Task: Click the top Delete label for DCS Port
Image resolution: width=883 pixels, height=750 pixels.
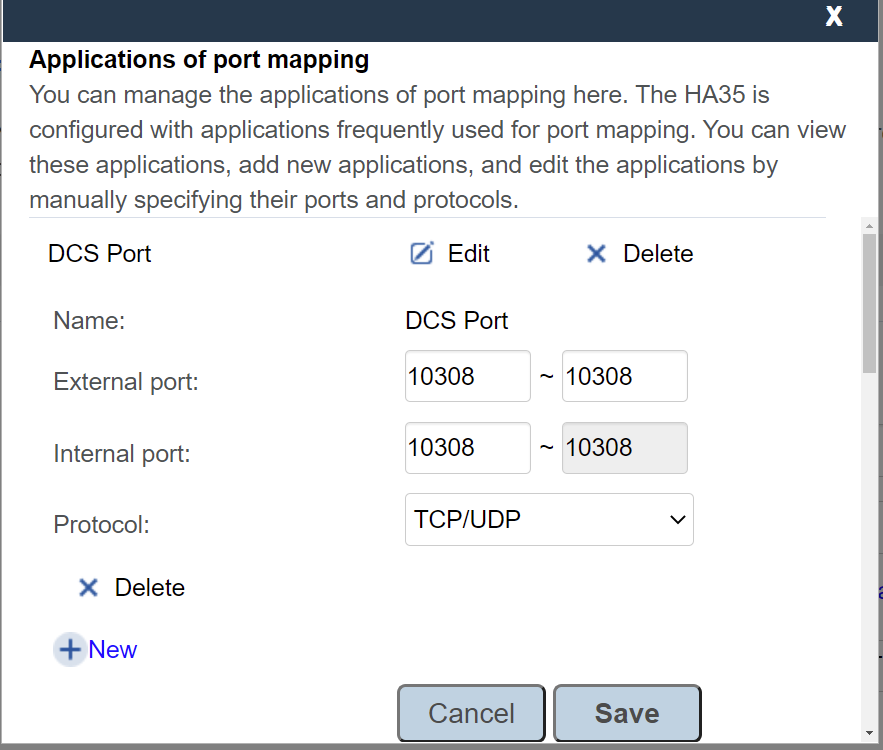Action: (658, 253)
